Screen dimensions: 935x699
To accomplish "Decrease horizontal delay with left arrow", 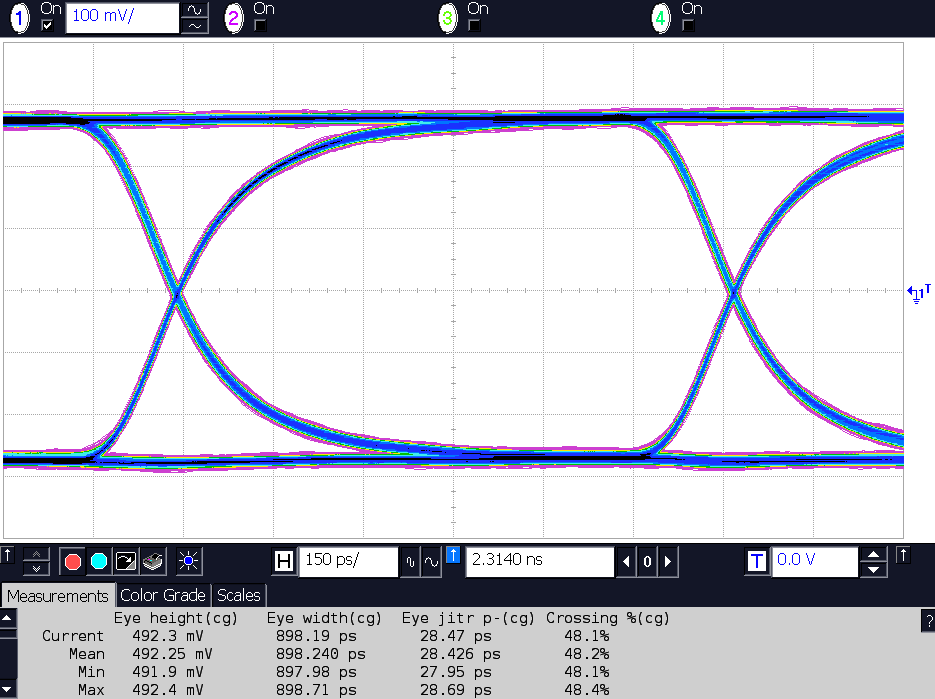I will coord(624,562).
